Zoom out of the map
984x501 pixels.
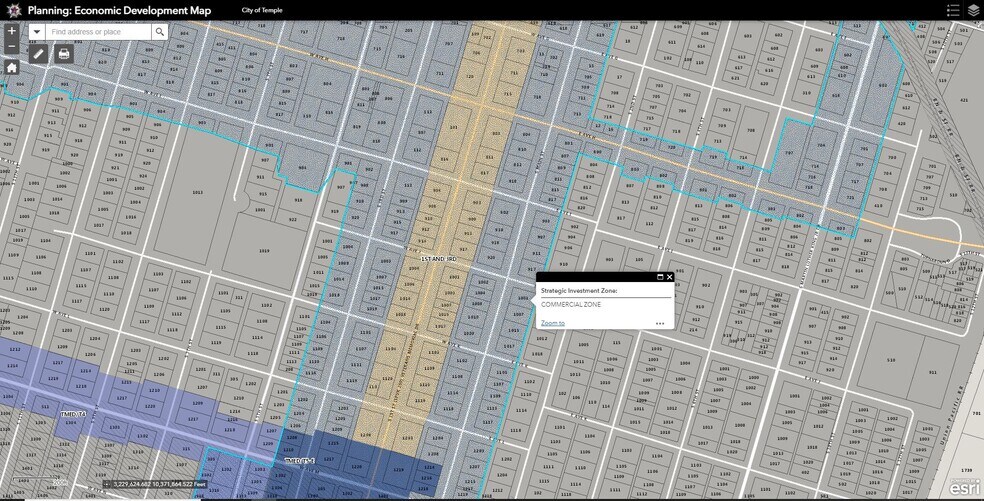pyautogui.click(x=11, y=47)
